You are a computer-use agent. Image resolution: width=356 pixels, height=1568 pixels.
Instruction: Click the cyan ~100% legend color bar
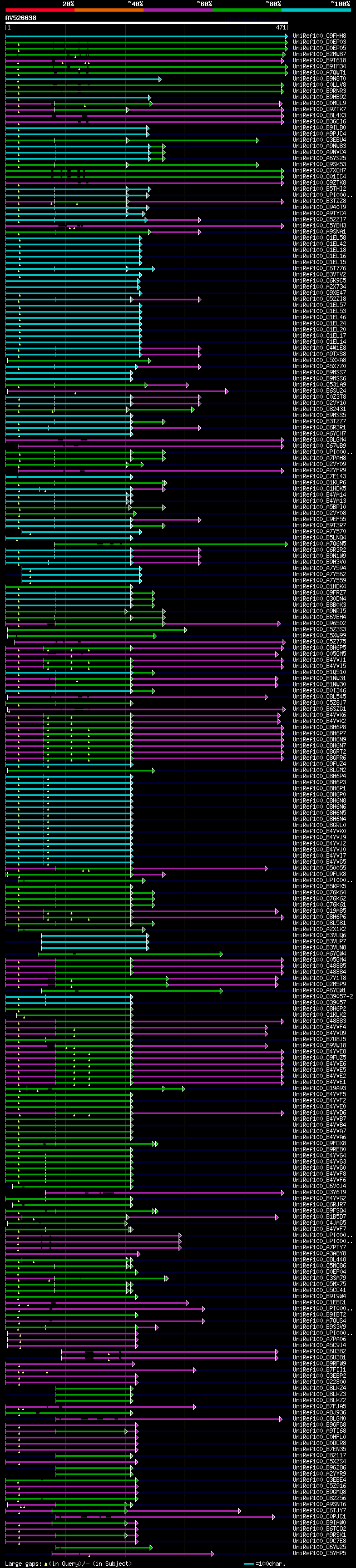point(316,10)
